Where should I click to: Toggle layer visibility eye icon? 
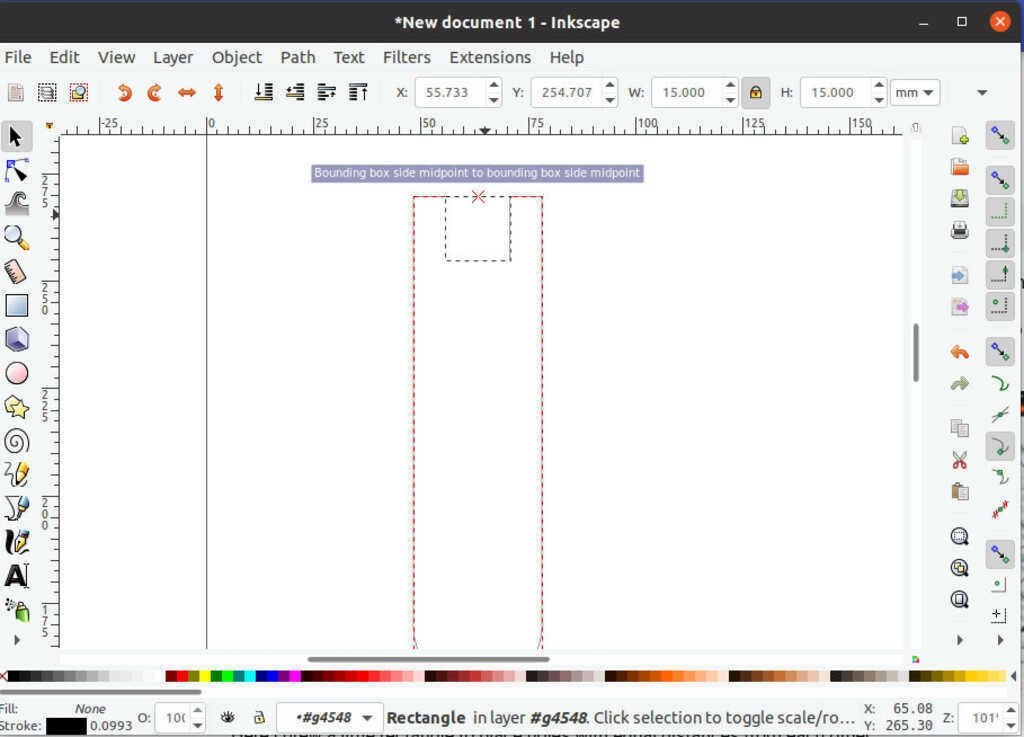[x=227, y=717]
